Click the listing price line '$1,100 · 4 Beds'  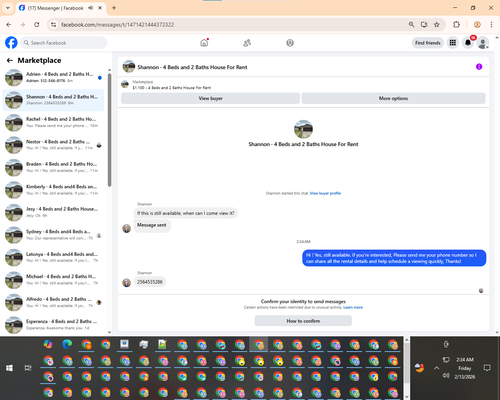(172, 88)
